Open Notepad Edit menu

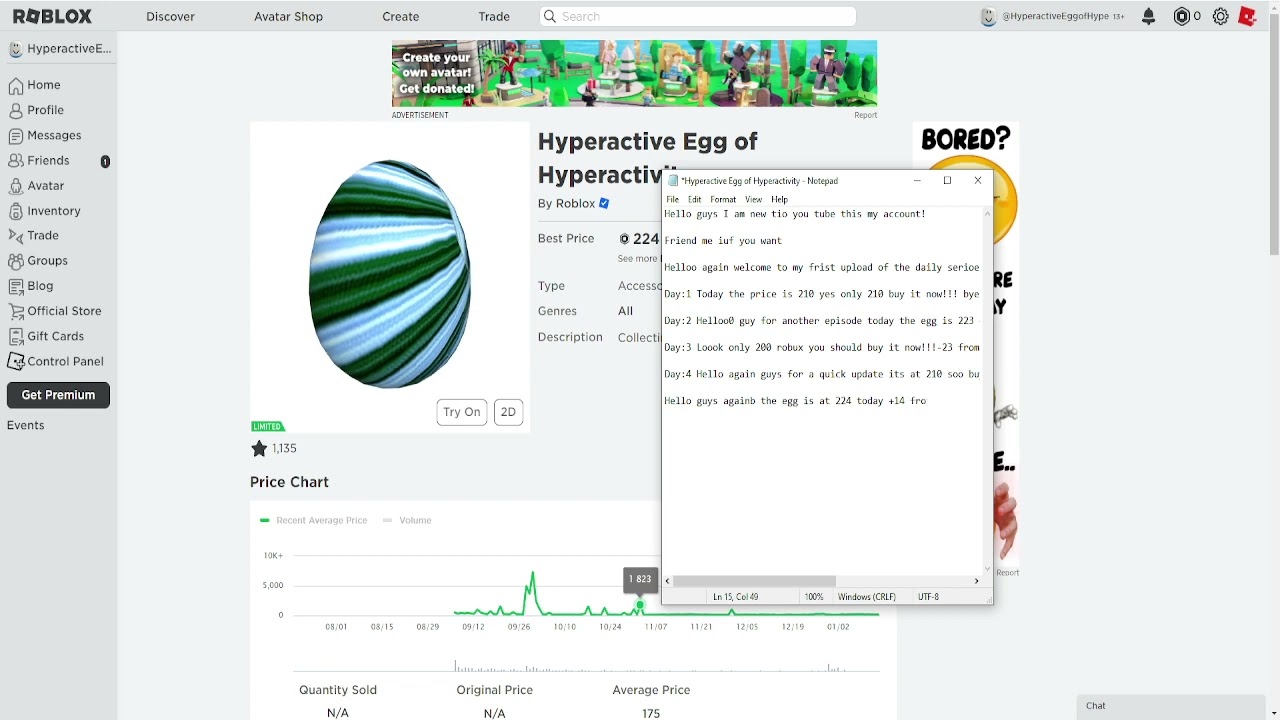(x=695, y=199)
